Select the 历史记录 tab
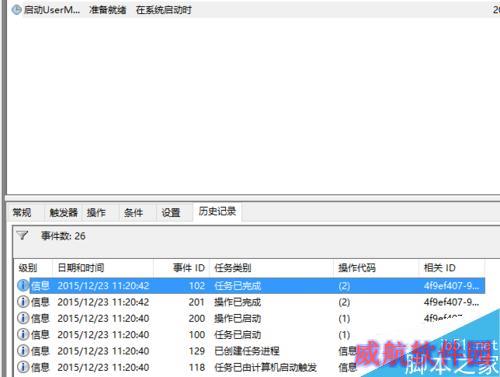This screenshot has height=377, width=500. point(217,211)
